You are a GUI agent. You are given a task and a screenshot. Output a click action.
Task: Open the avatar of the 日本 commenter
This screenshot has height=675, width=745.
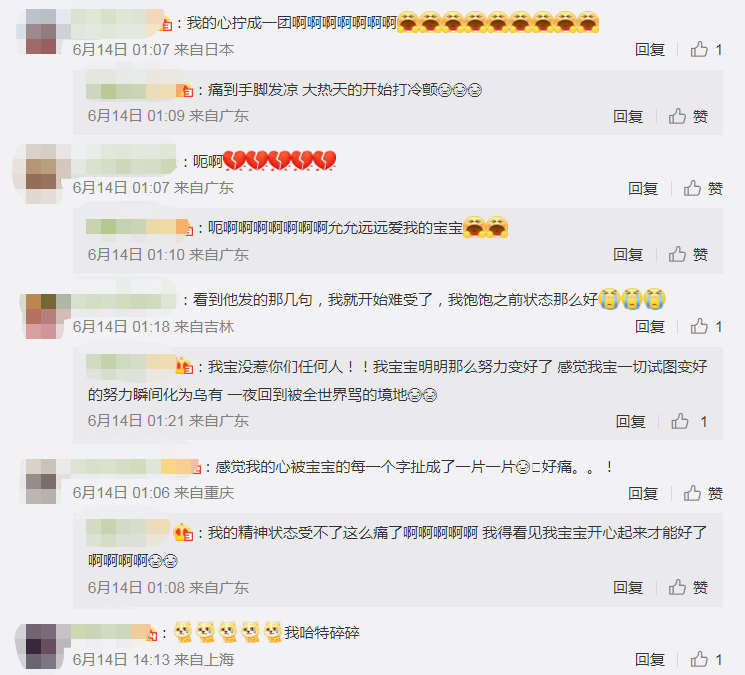click(41, 31)
